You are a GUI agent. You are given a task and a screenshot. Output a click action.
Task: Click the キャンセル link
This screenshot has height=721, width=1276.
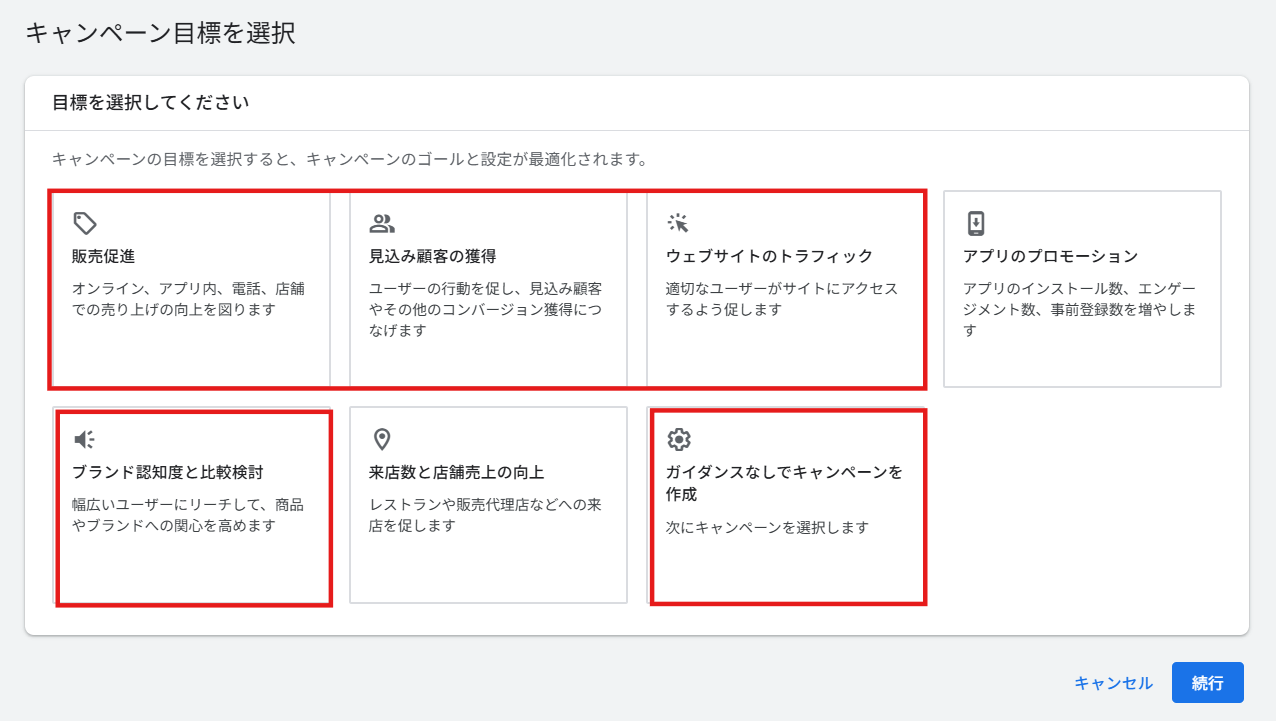(x=1113, y=683)
